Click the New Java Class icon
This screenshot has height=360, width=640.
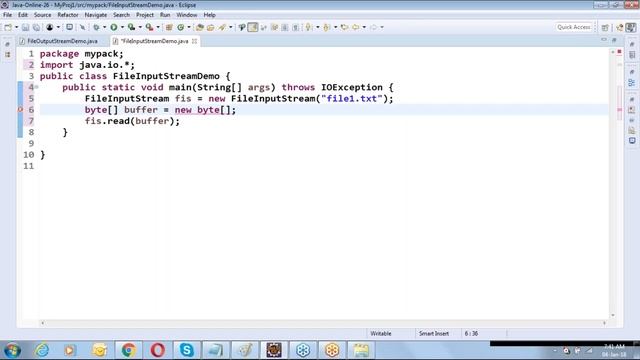coord(180,27)
